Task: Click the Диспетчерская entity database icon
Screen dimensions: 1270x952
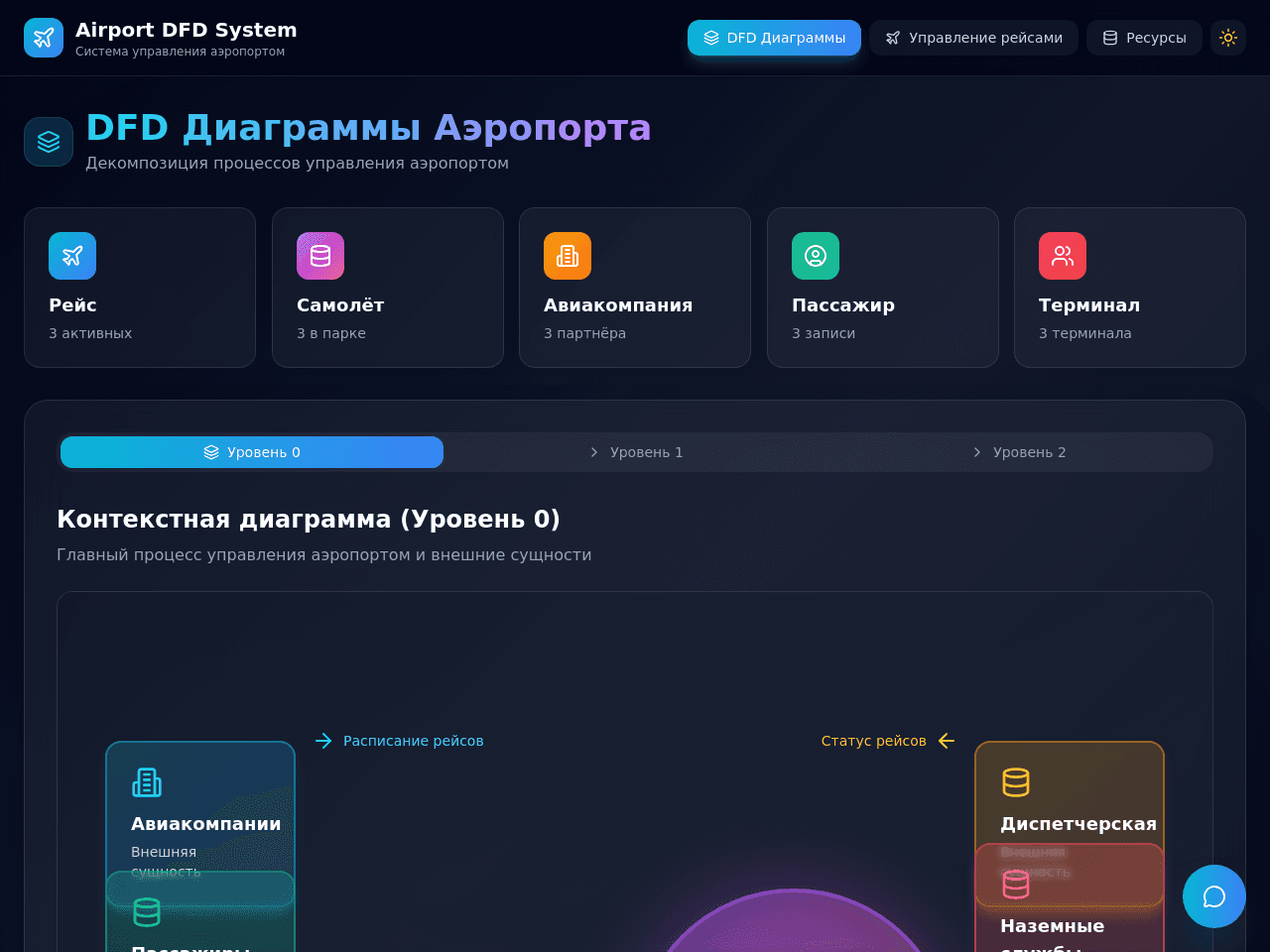Action: pyautogui.click(x=1016, y=782)
